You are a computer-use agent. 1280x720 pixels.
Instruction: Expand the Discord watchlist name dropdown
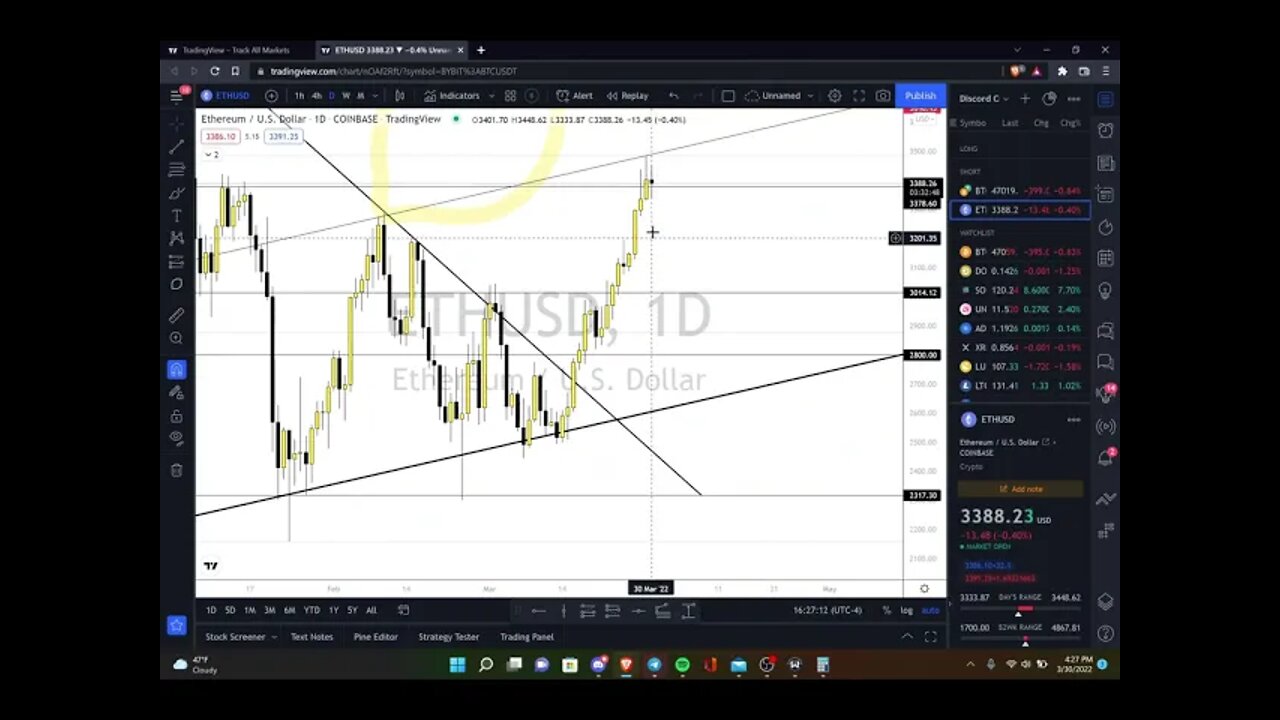pyautogui.click(x=984, y=99)
